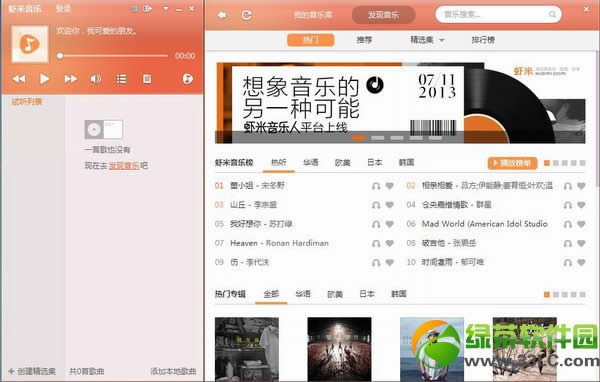Show 华语 tab under 热门专辑
600x382 pixels.
303,294
